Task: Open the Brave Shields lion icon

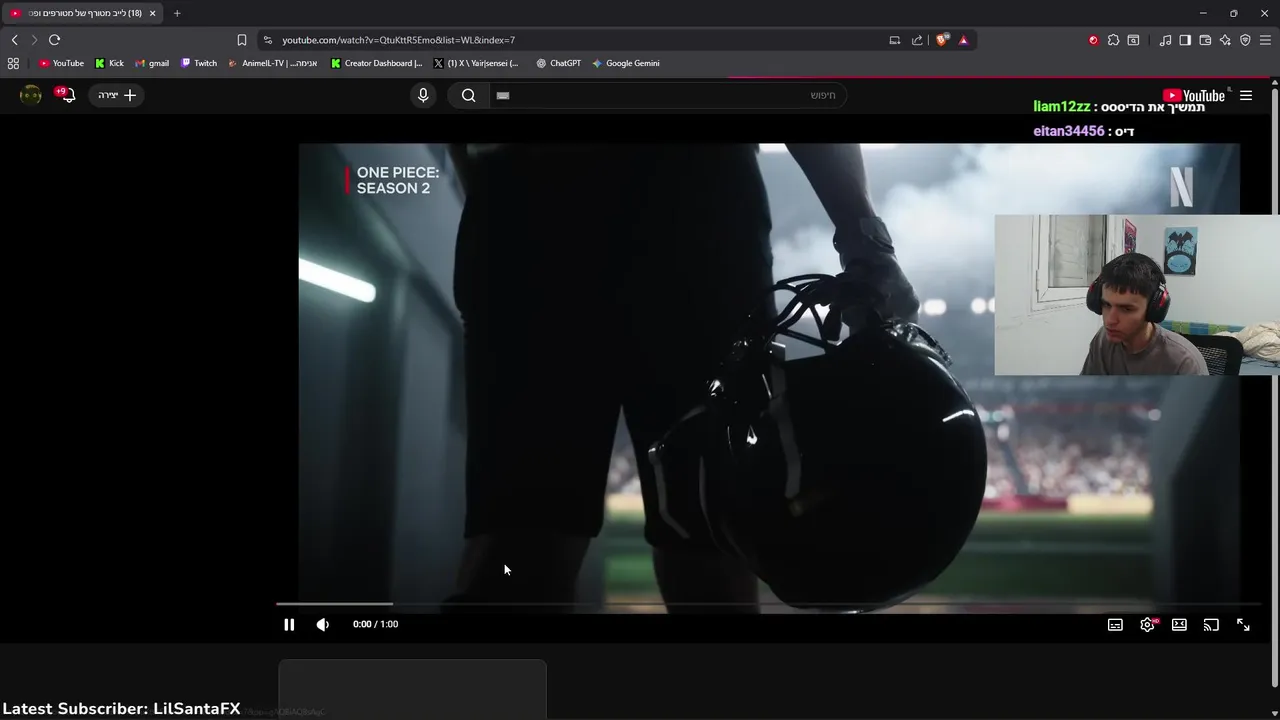Action: tap(942, 40)
